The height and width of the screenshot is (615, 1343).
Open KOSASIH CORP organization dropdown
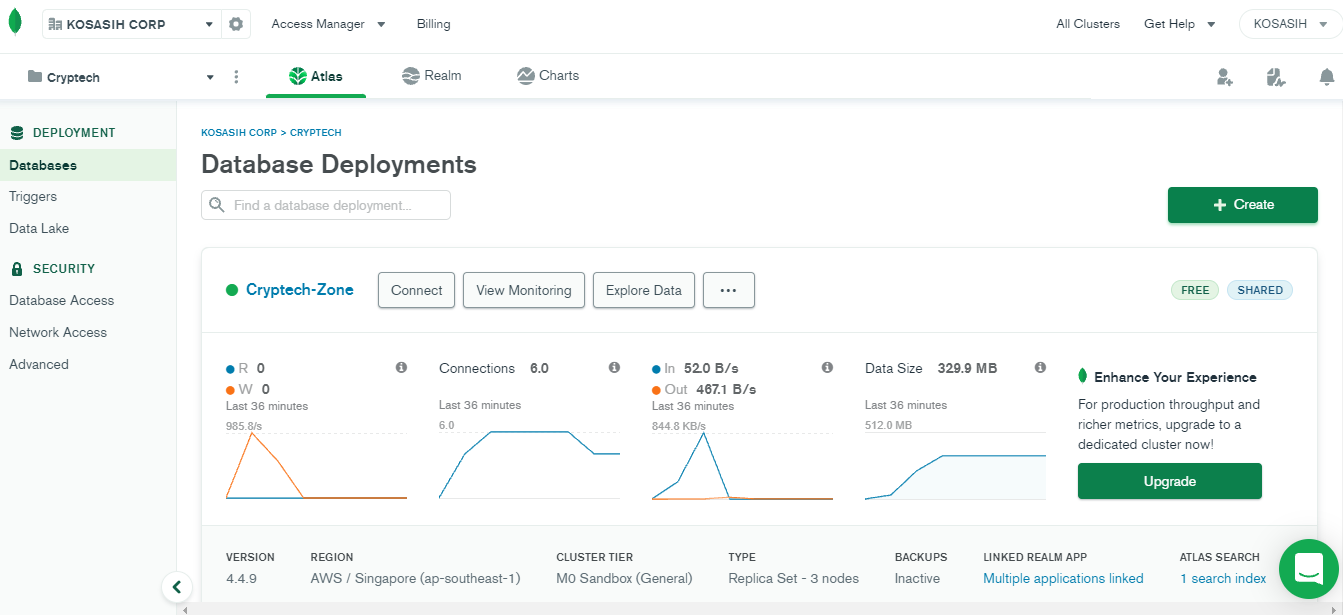click(132, 24)
